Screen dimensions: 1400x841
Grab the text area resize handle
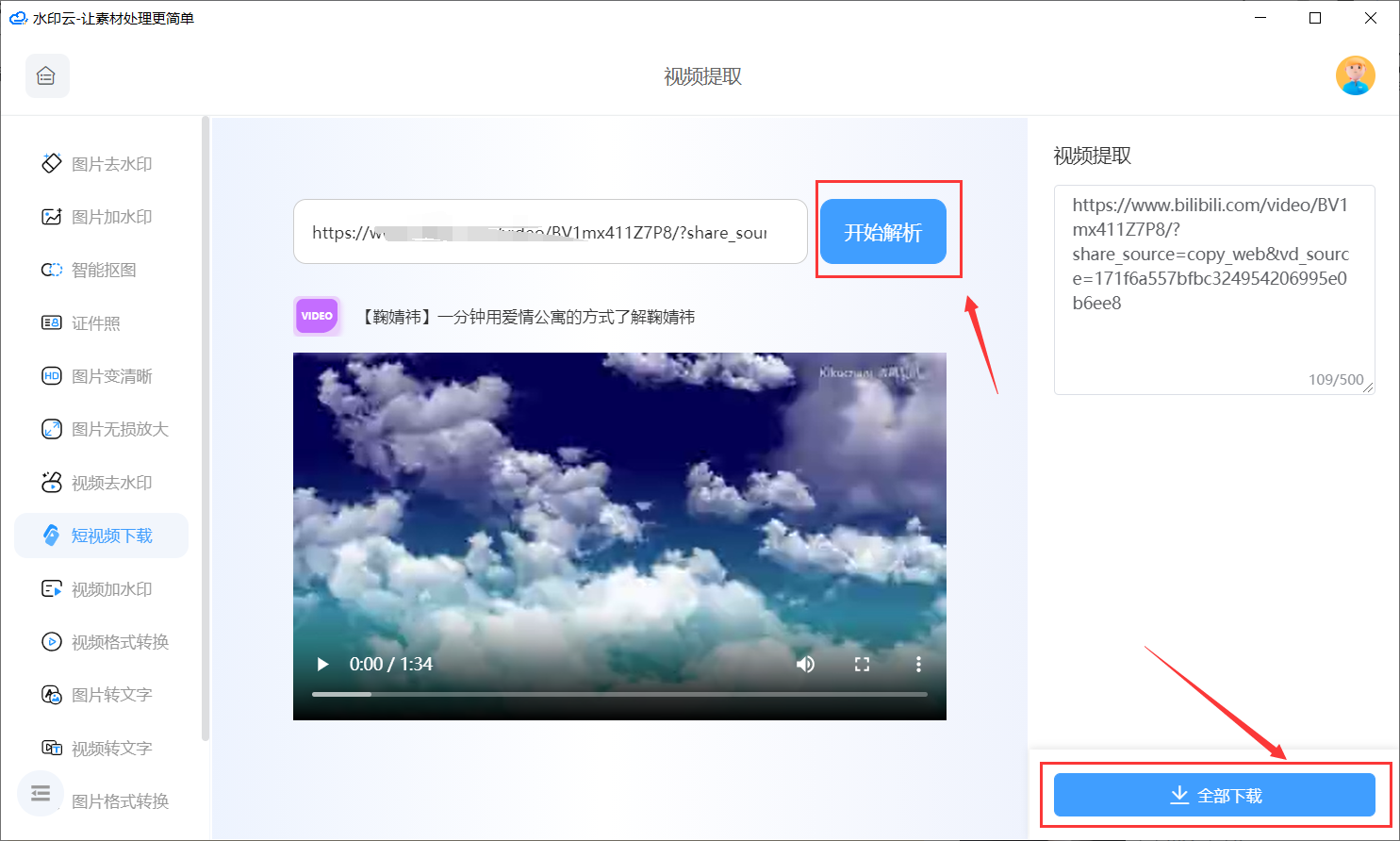click(1369, 388)
